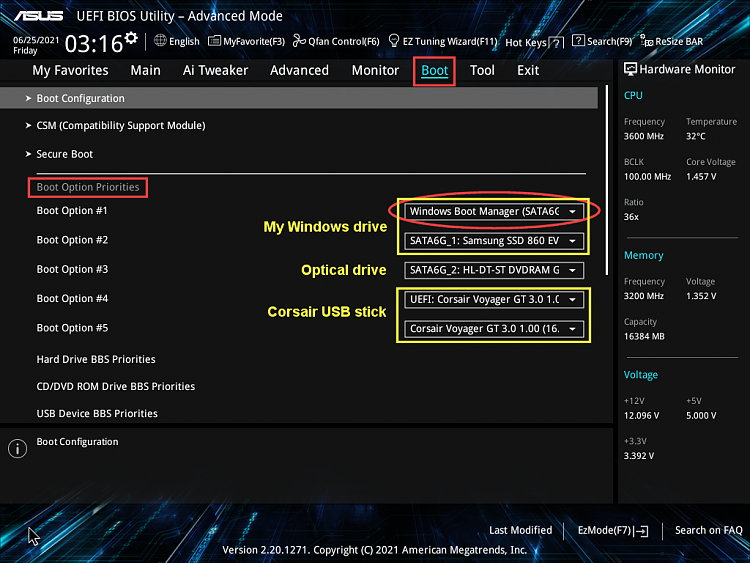Switch to the Main tab
The image size is (750, 563).
(145, 70)
